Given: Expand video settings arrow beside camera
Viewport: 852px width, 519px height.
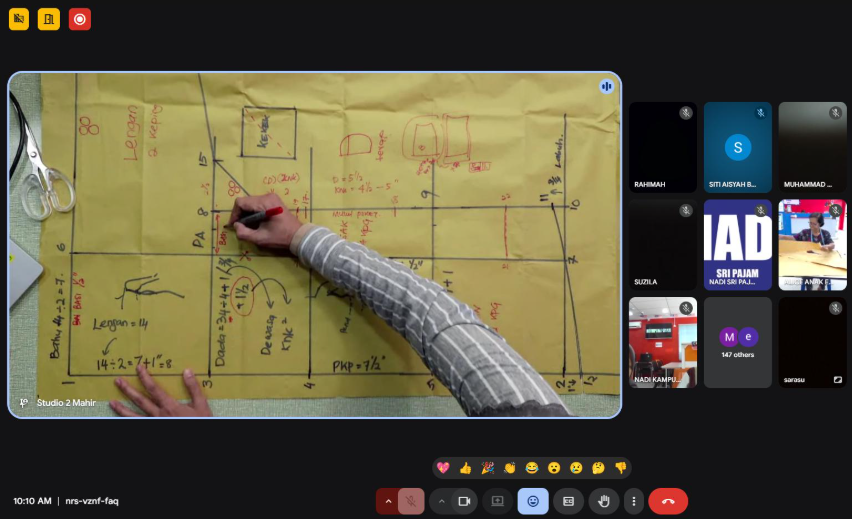Looking at the screenshot, I should coord(441,500).
